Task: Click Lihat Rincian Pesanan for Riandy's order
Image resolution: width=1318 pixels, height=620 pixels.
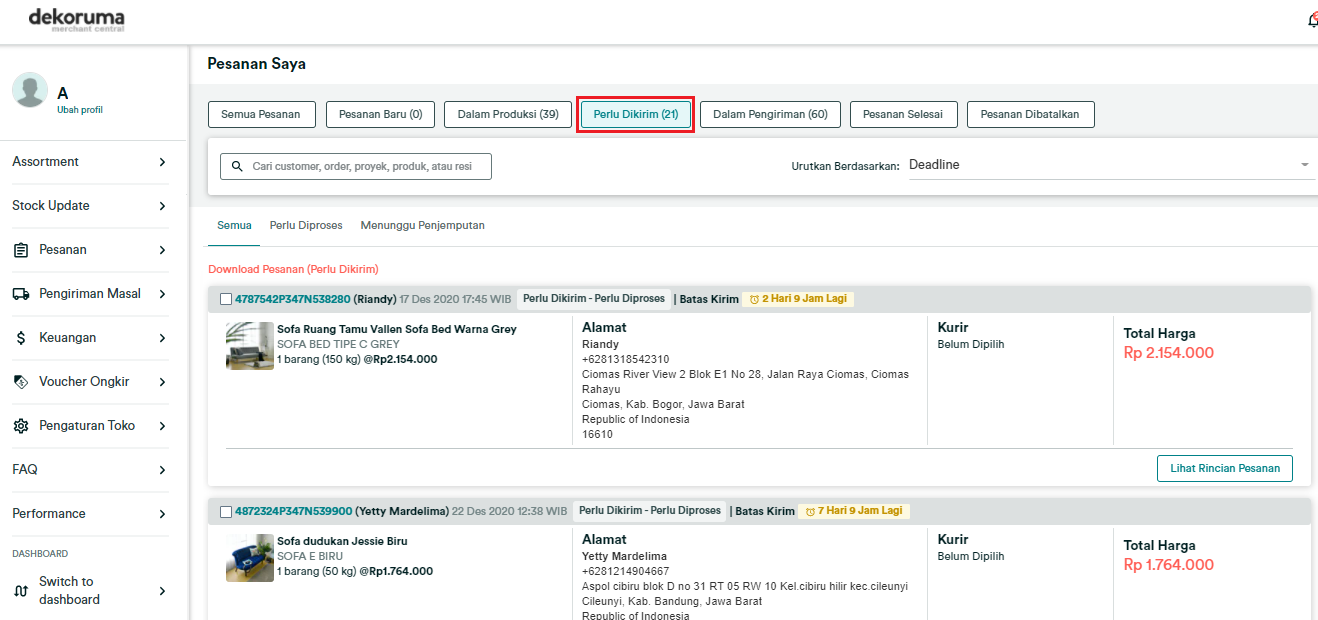Action: [1225, 468]
